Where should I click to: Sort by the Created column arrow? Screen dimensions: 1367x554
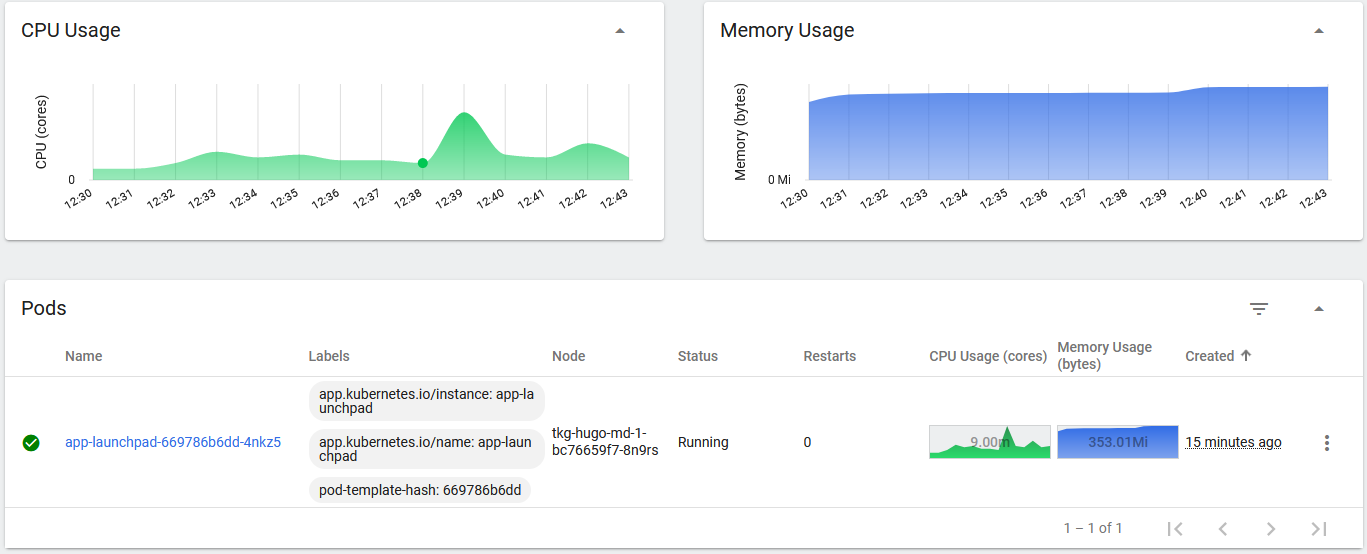click(1245, 356)
